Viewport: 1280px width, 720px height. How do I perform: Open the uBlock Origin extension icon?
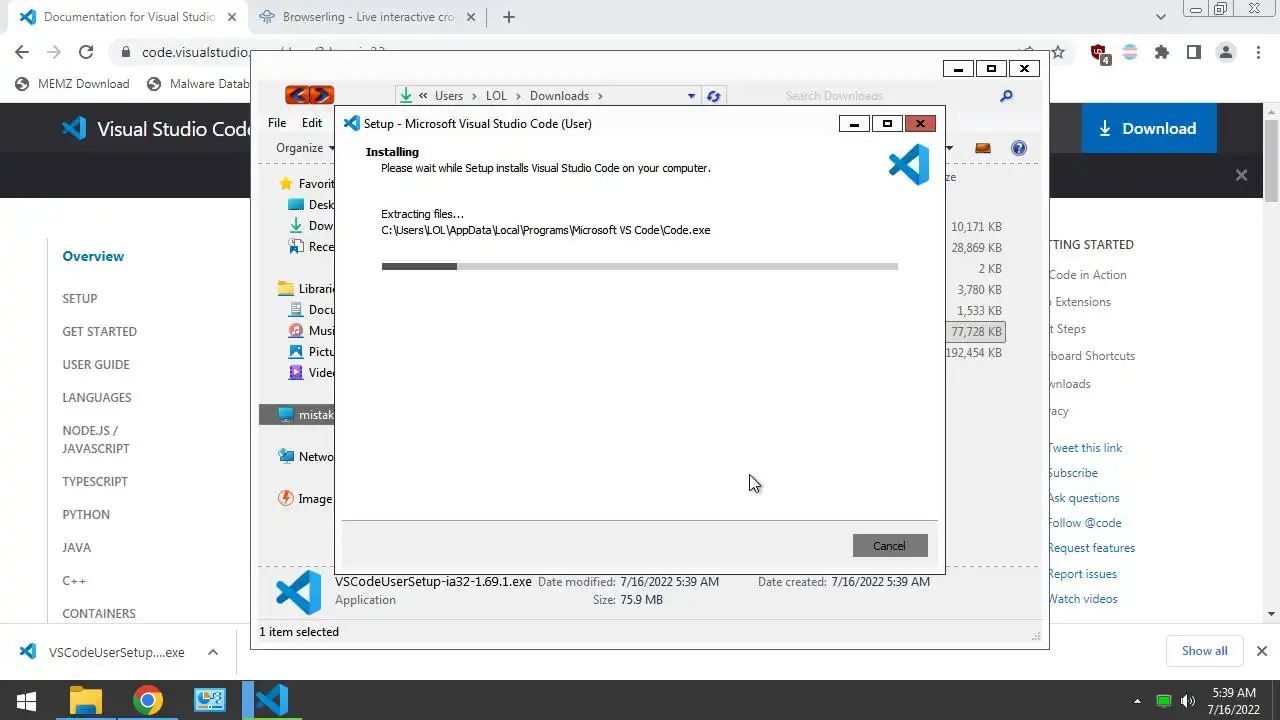coord(1099,53)
